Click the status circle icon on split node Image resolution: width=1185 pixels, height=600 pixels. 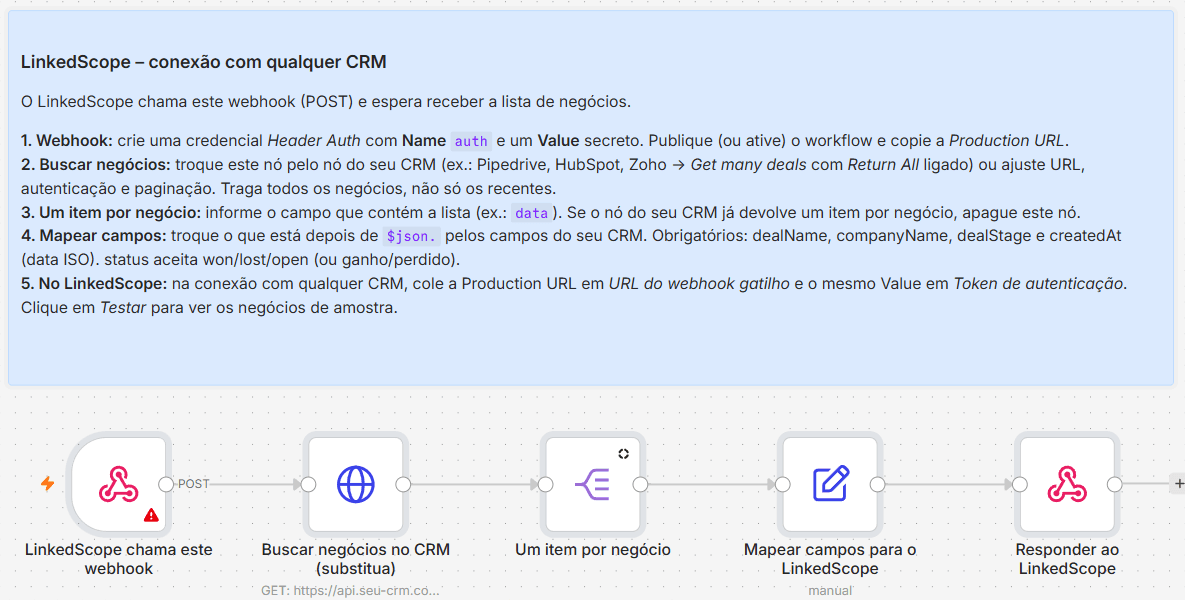(623, 453)
